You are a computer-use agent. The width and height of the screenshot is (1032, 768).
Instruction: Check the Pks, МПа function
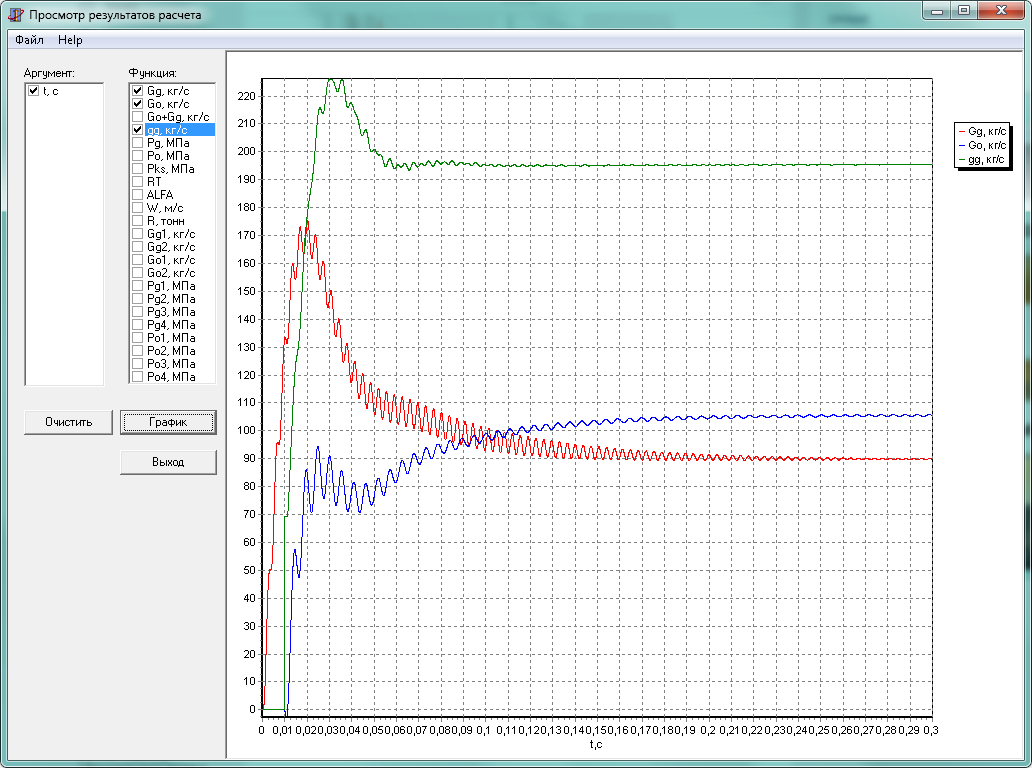pyautogui.click(x=138, y=169)
